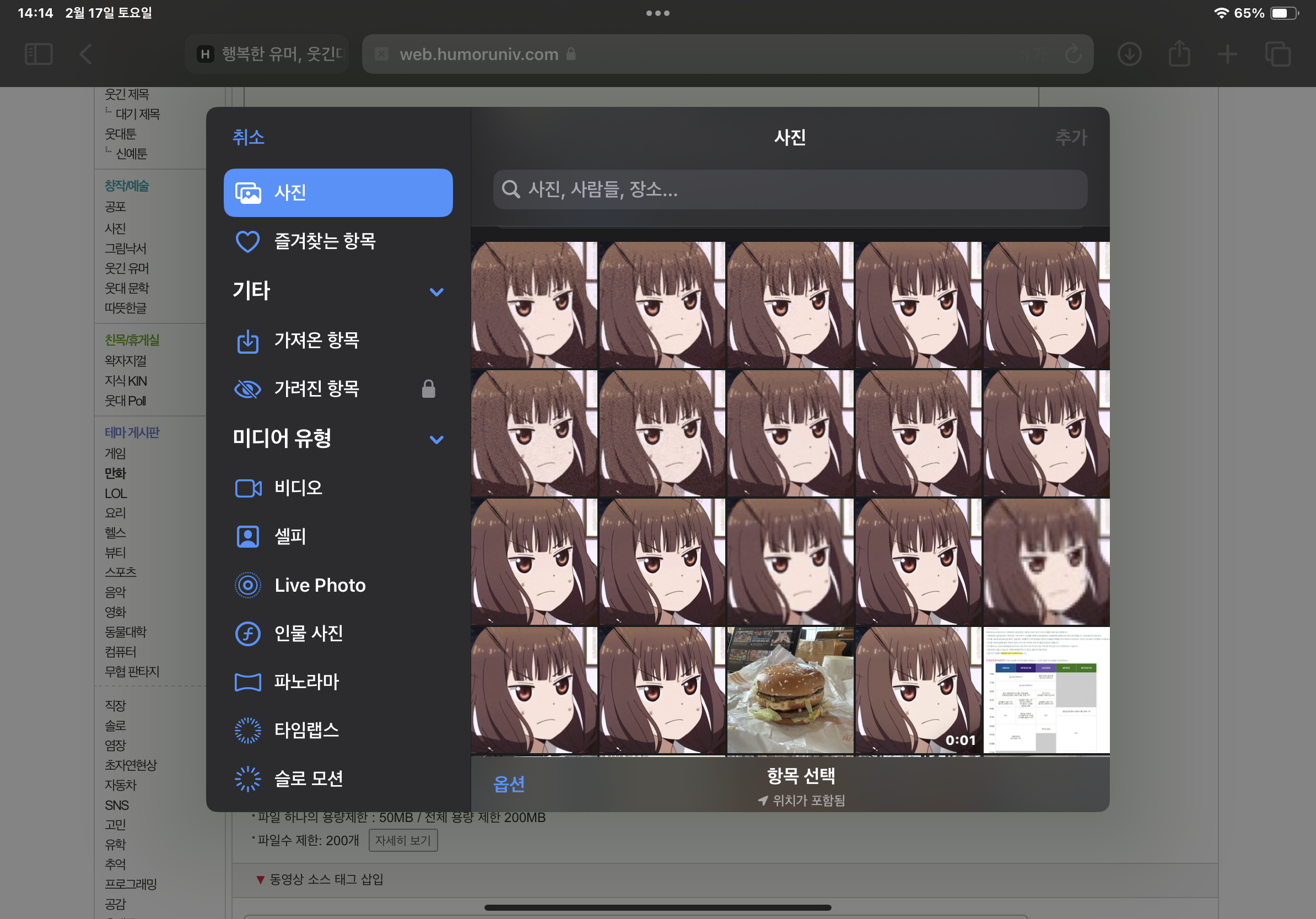Click the photo search field
This screenshot has width=1316, height=919.
(x=789, y=190)
